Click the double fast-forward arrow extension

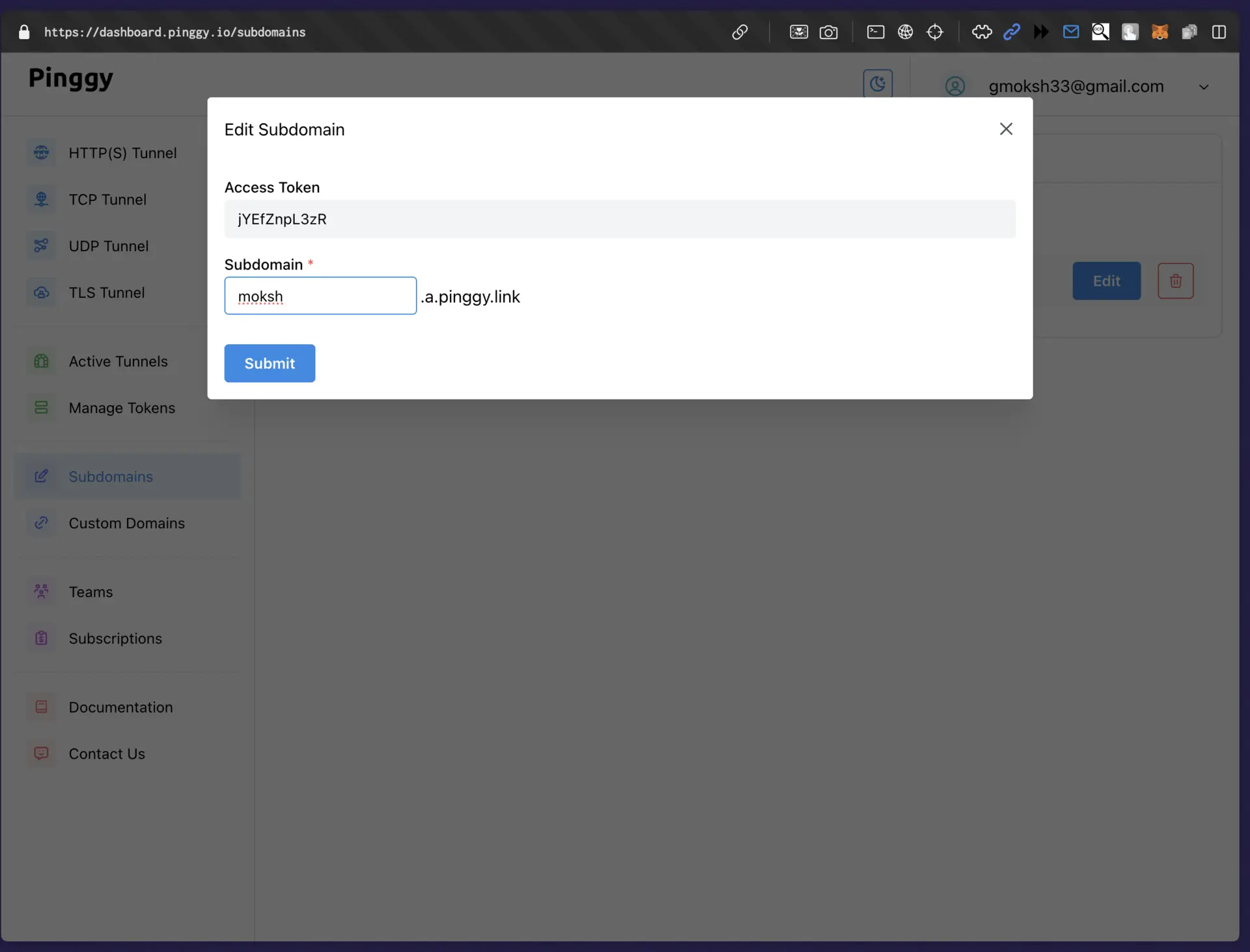point(1041,32)
